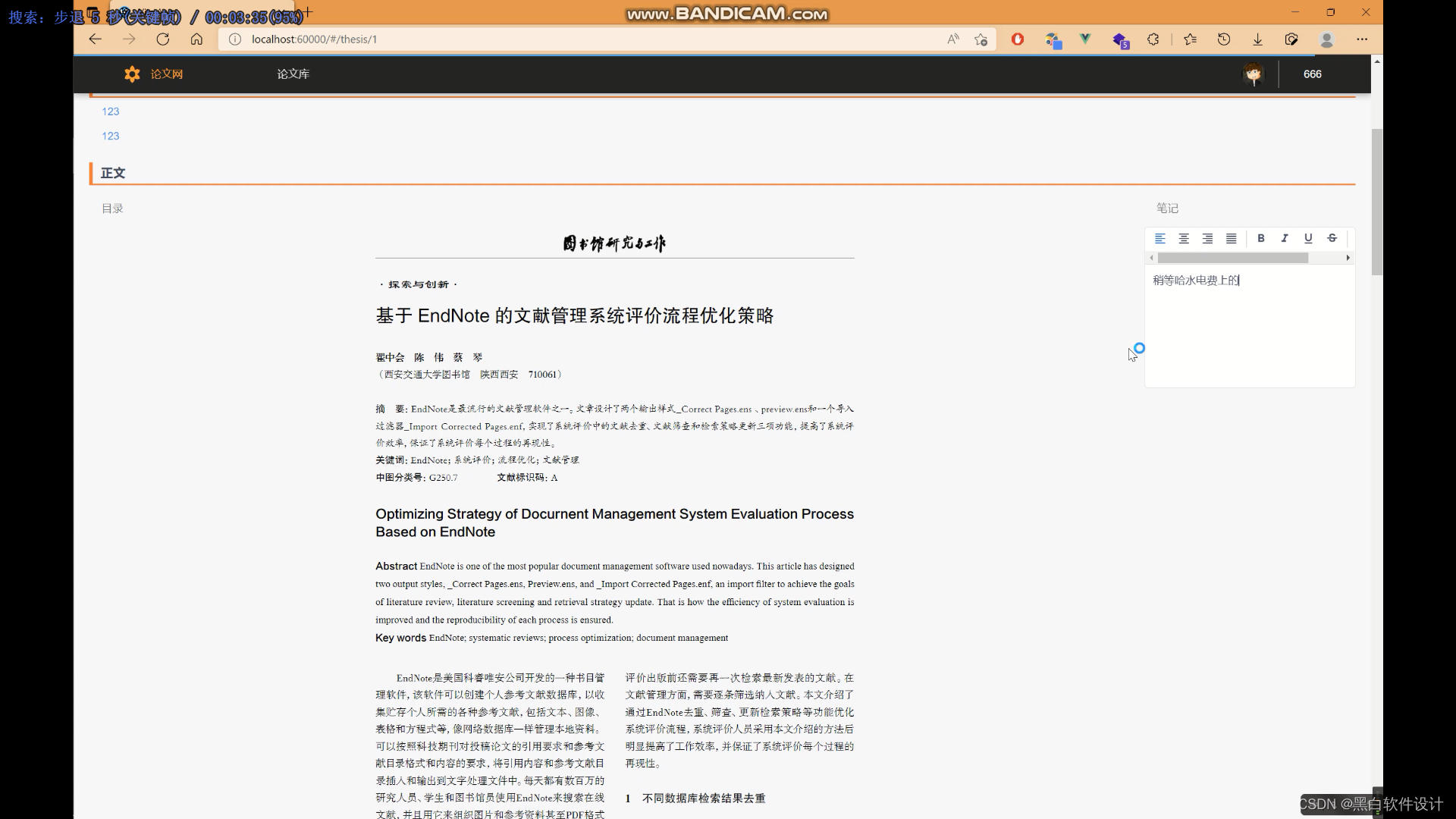Open the Favorites list
This screenshot has width=1456, height=819.
pyautogui.click(x=1190, y=39)
